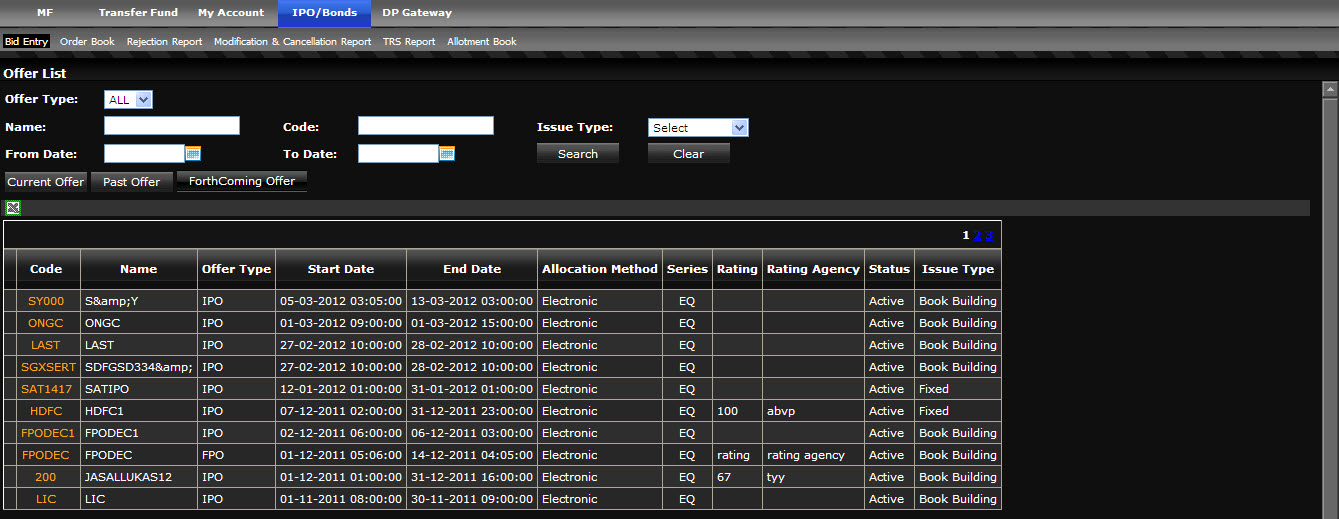Select the HDFC offer code link
1339x519 pixels.
[x=46, y=411]
